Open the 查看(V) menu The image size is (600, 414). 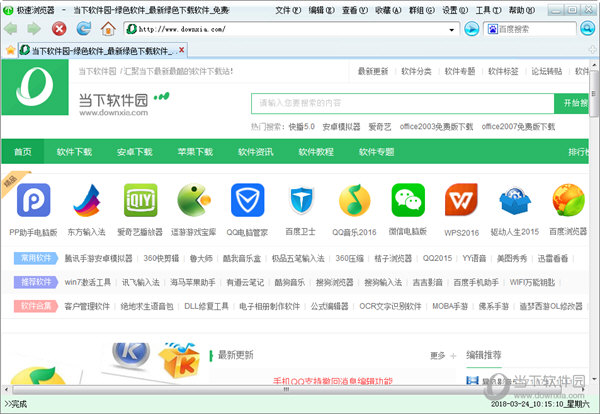click(355, 10)
